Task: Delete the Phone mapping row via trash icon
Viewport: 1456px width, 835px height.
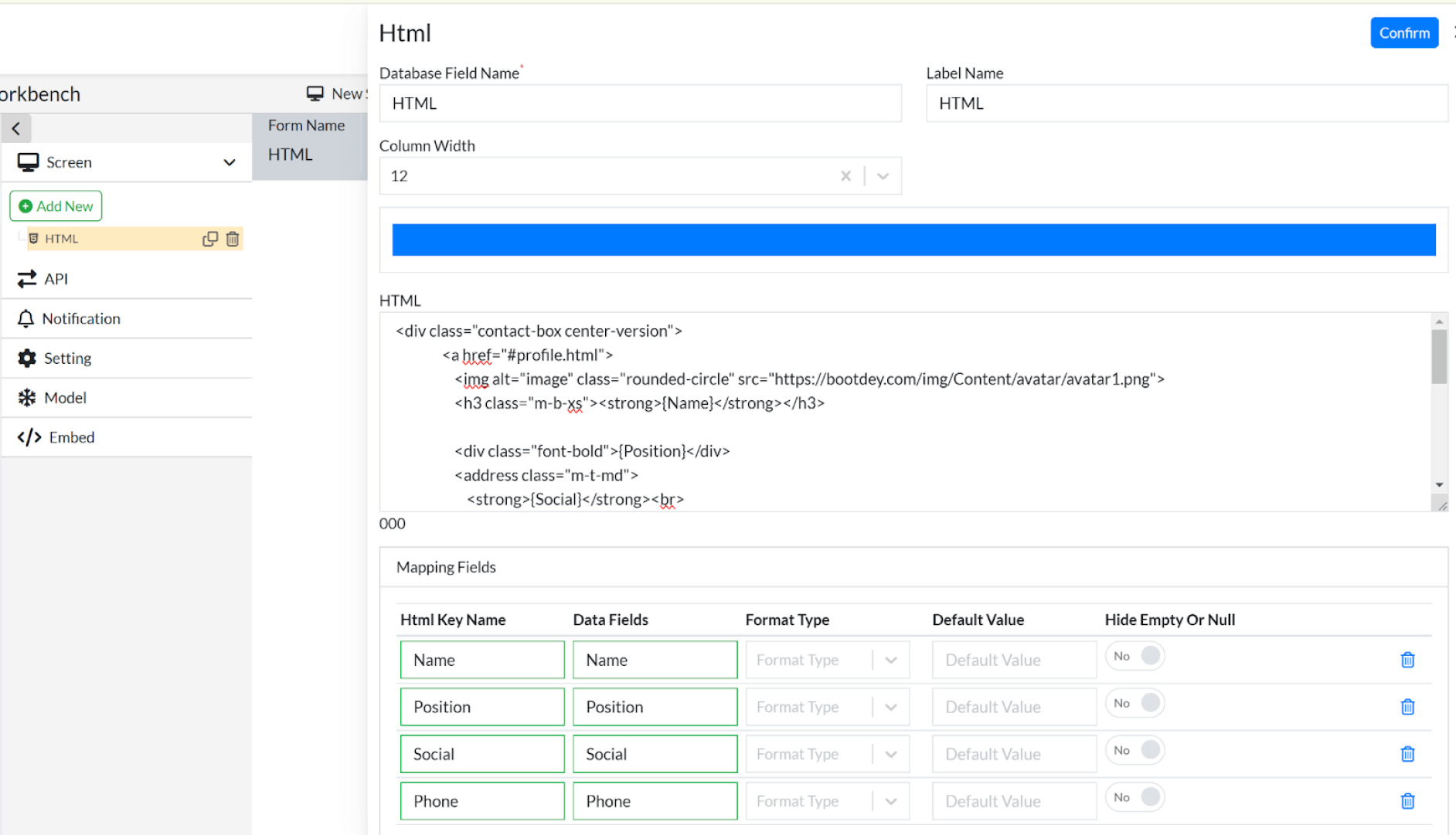Action: (x=1408, y=801)
